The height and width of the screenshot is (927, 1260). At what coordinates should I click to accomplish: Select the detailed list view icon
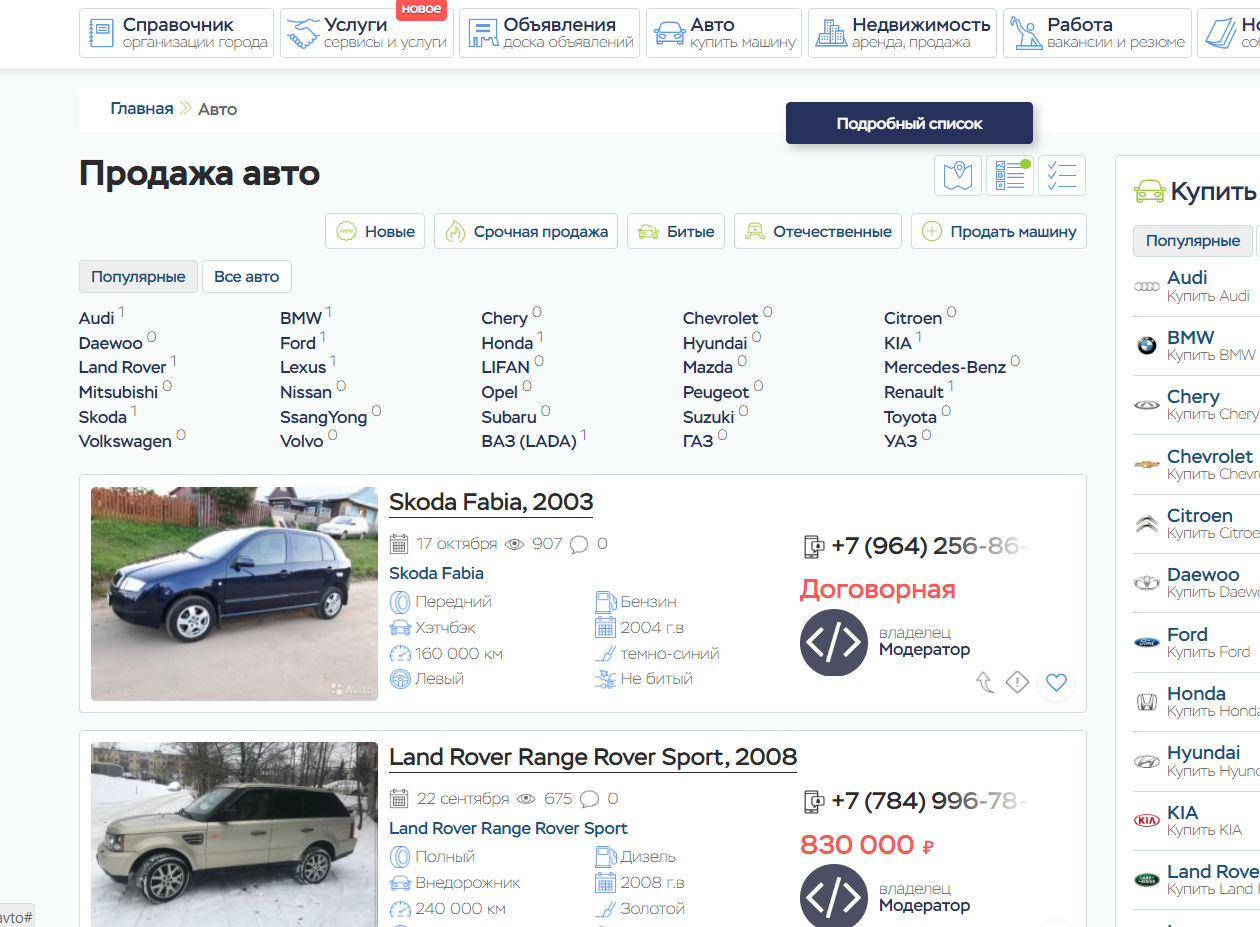[x=1010, y=176]
